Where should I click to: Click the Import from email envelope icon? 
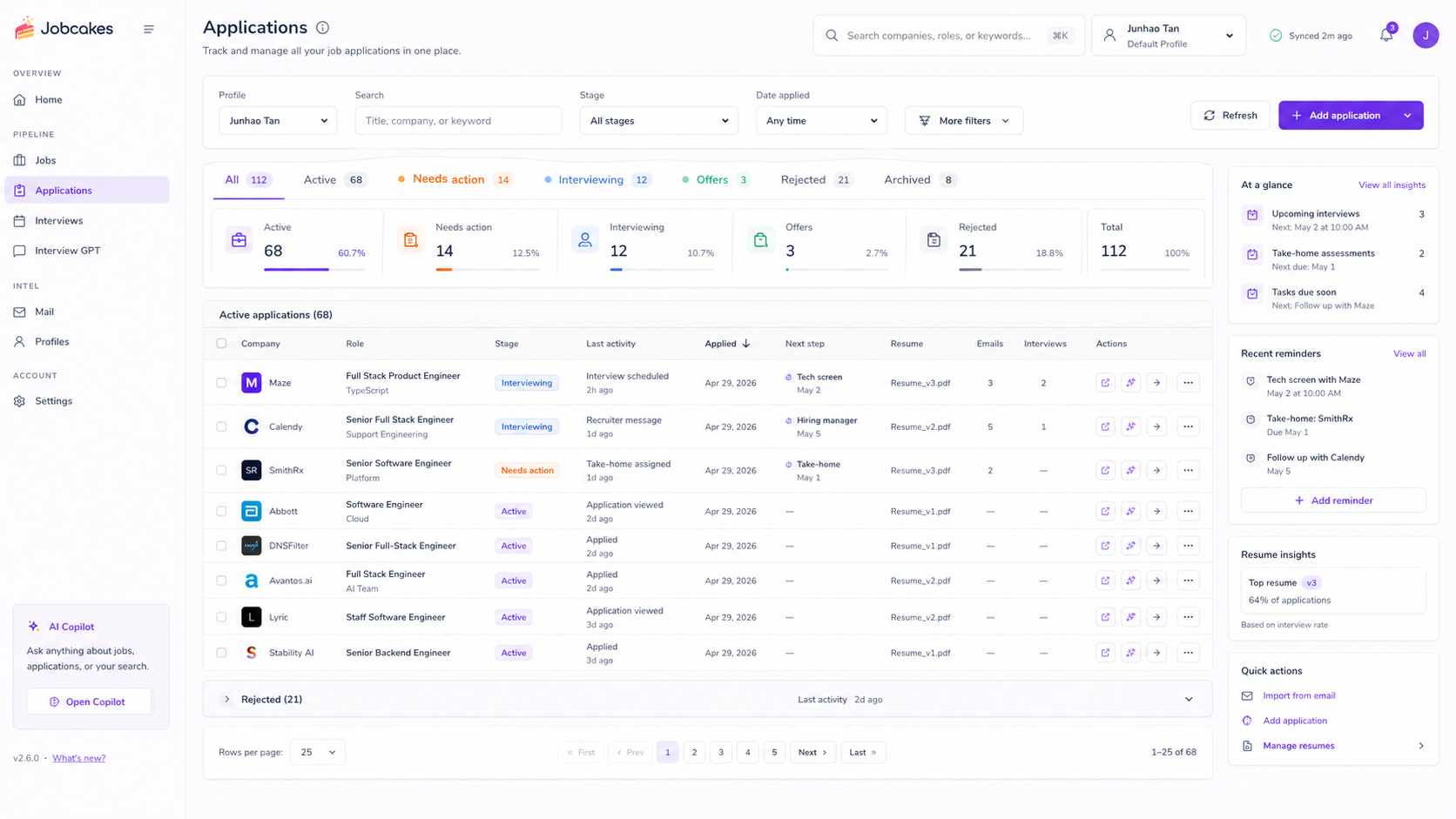[x=1247, y=696]
